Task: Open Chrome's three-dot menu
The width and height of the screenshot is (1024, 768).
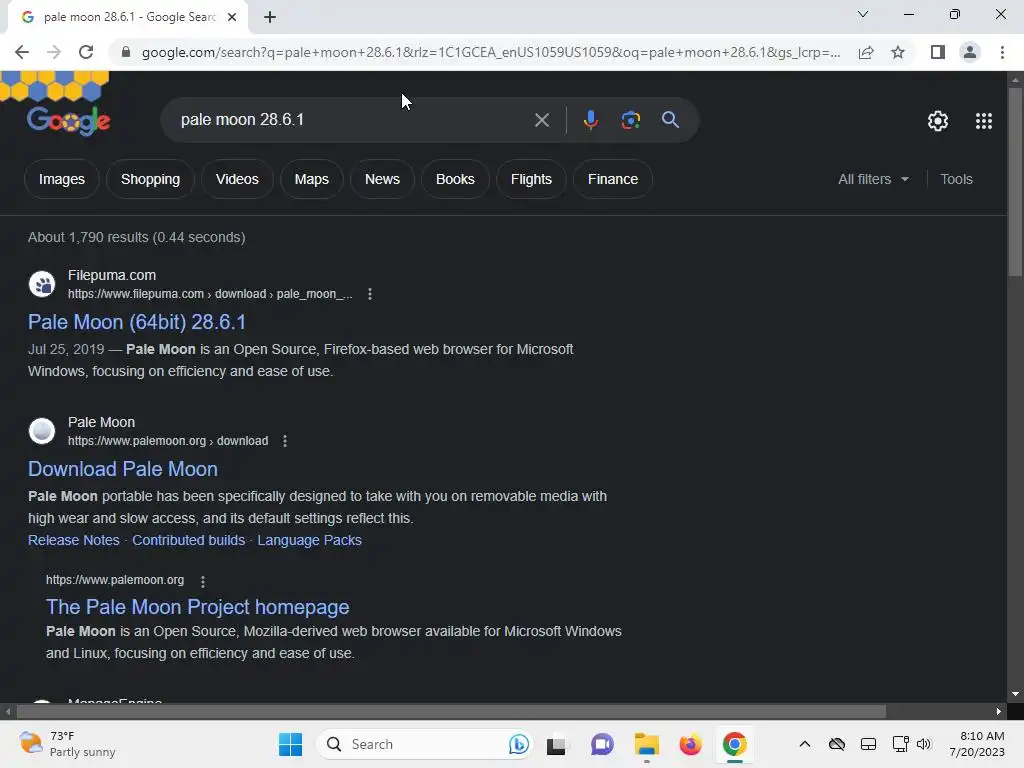Action: coord(1002,52)
